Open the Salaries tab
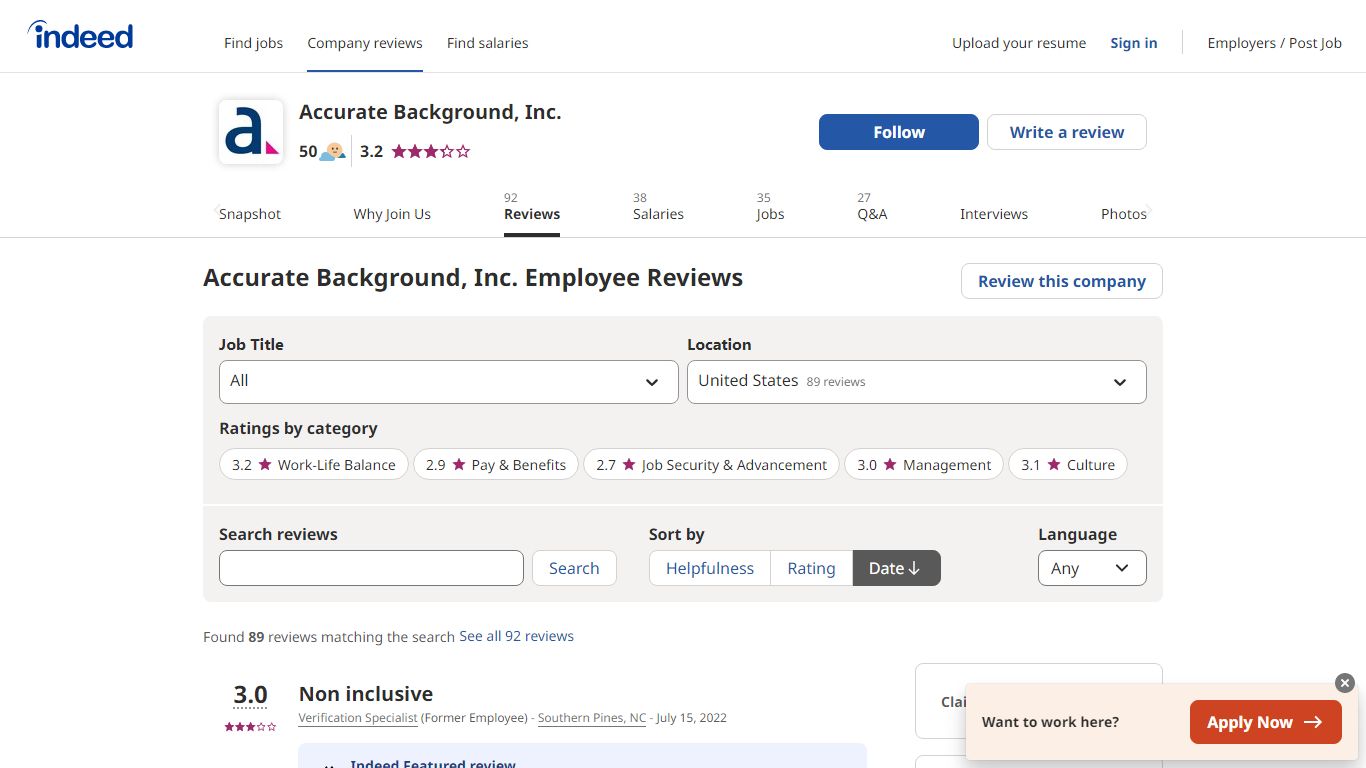 click(658, 207)
